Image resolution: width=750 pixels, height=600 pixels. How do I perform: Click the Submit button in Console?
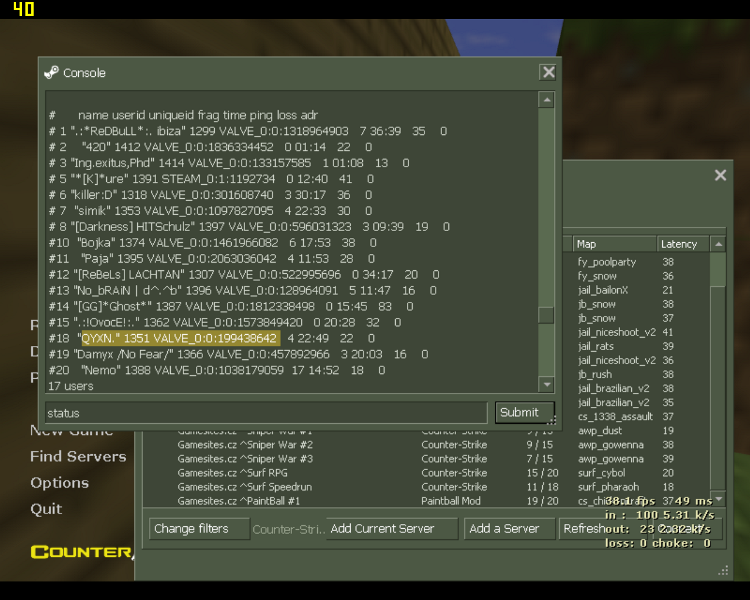(x=524, y=412)
